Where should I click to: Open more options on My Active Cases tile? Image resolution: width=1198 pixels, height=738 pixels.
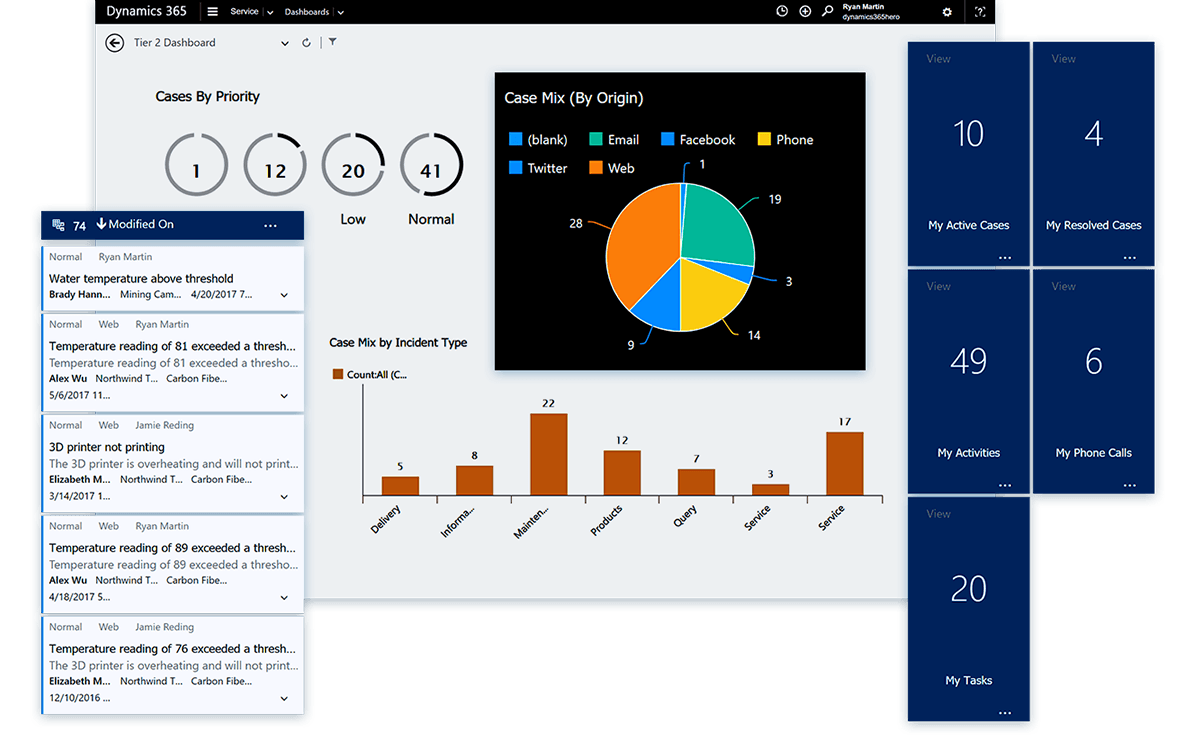1005,257
